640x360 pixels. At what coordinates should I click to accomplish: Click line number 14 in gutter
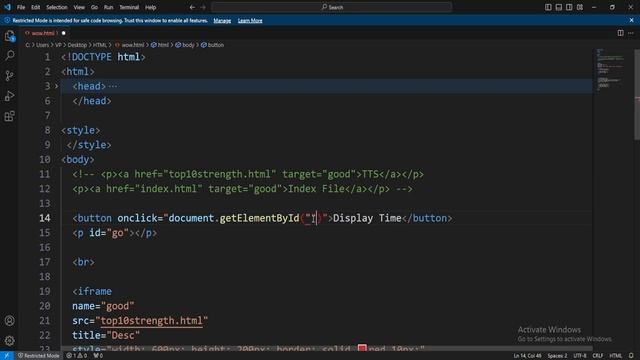[x=44, y=218]
